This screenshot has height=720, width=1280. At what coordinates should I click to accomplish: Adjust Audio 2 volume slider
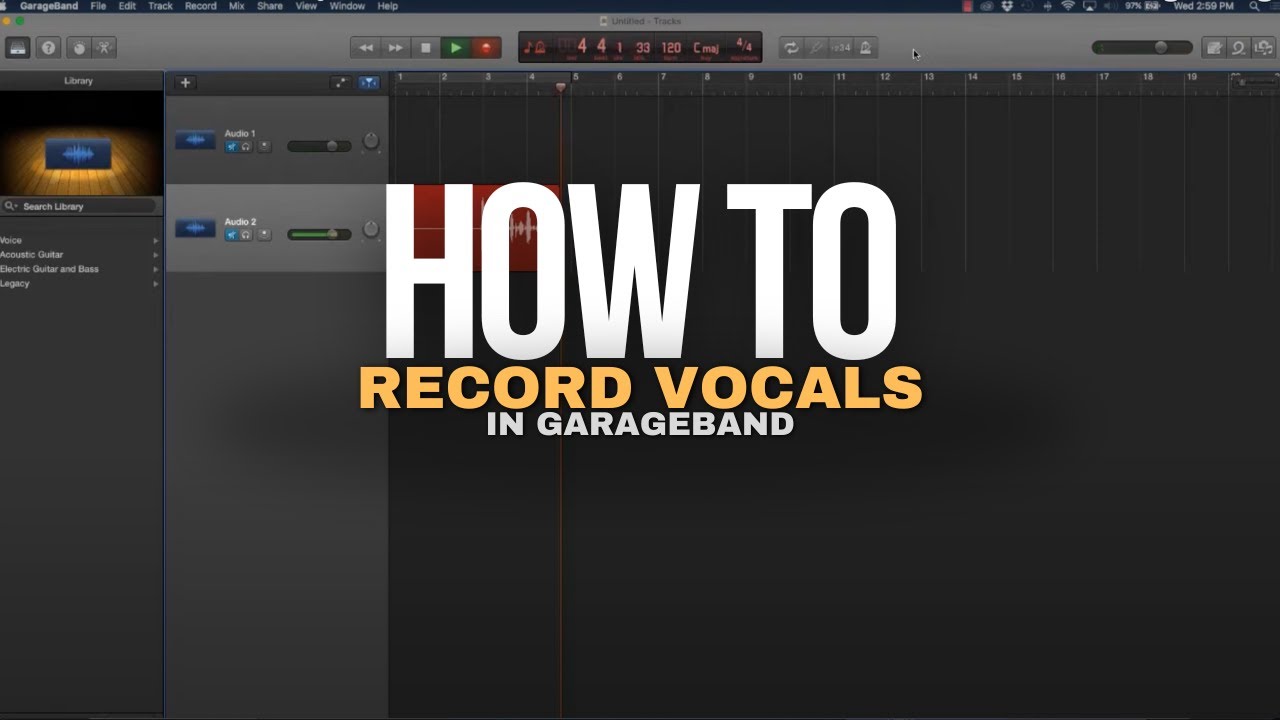point(319,234)
